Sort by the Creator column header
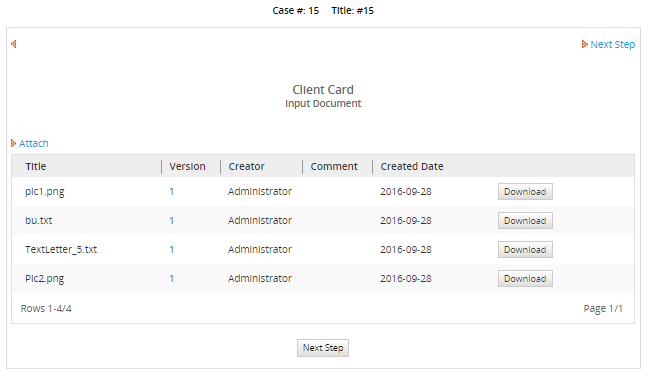The image size is (649, 377). click(246, 166)
